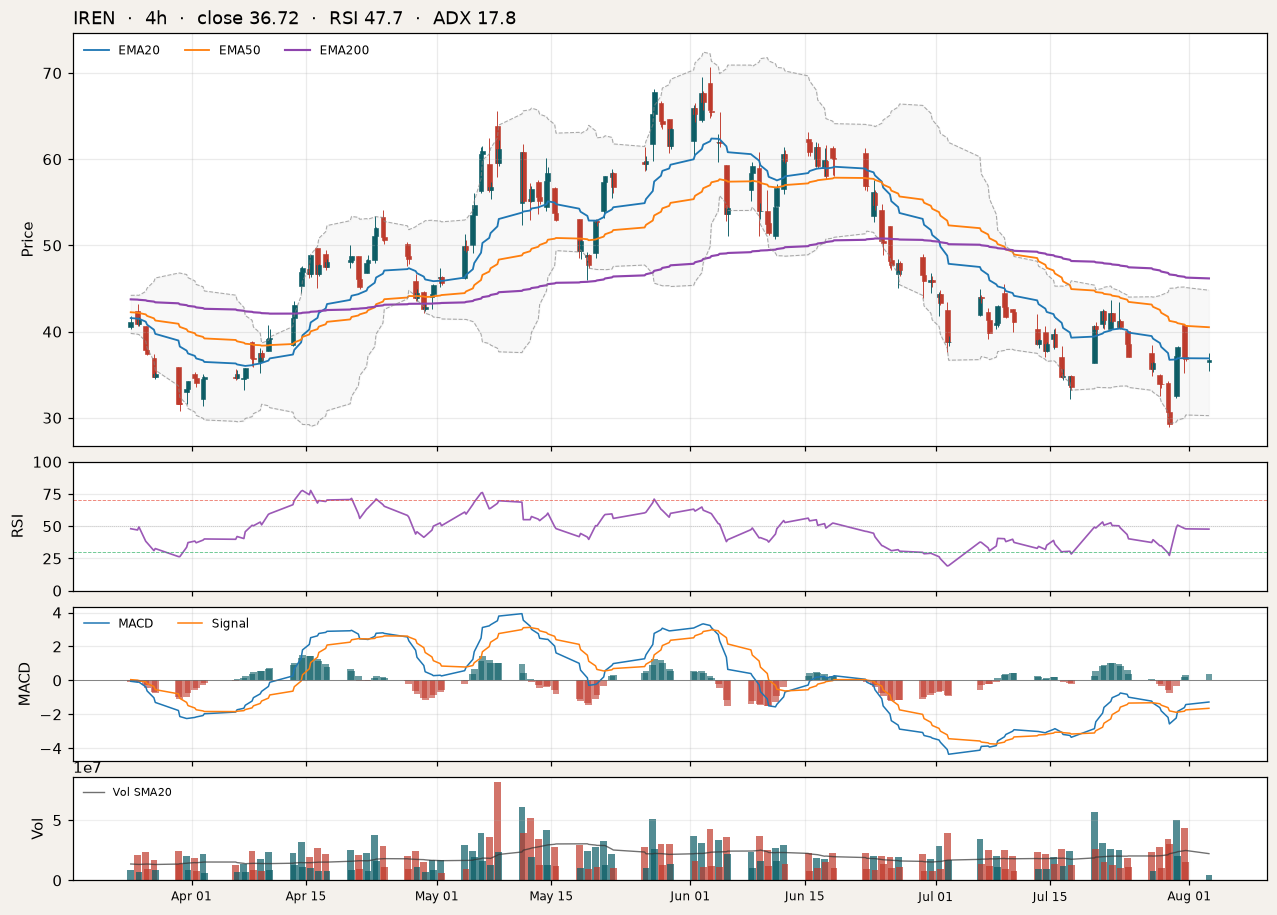Click the 100 RSI axis tick
The height and width of the screenshot is (915, 1277).
pyautogui.click(x=49, y=463)
